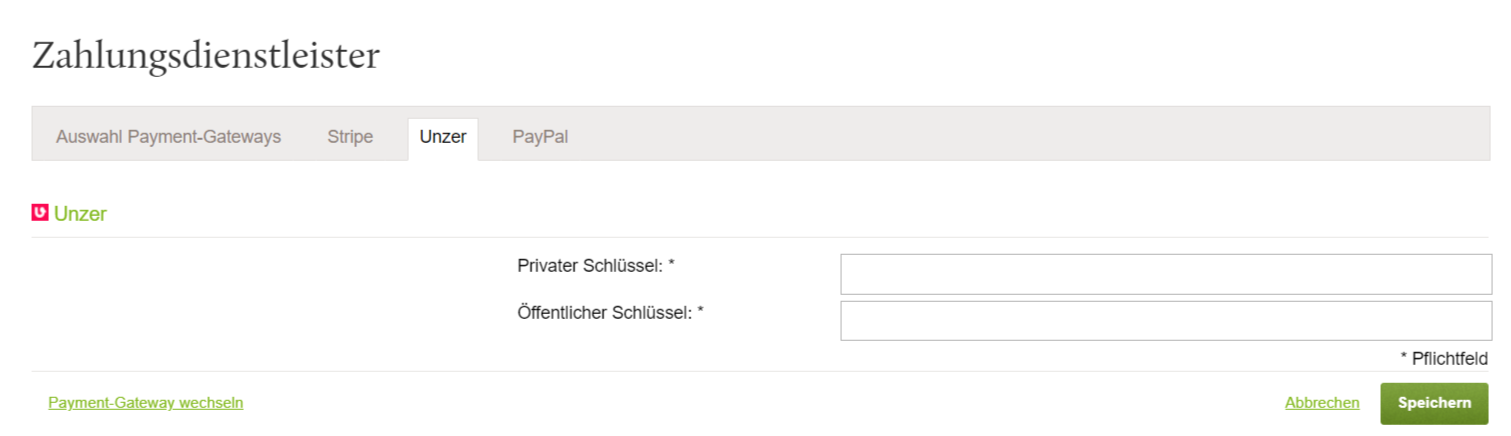Click empty gray area of tab bar
The image size is (1511, 436).
point(1000,134)
